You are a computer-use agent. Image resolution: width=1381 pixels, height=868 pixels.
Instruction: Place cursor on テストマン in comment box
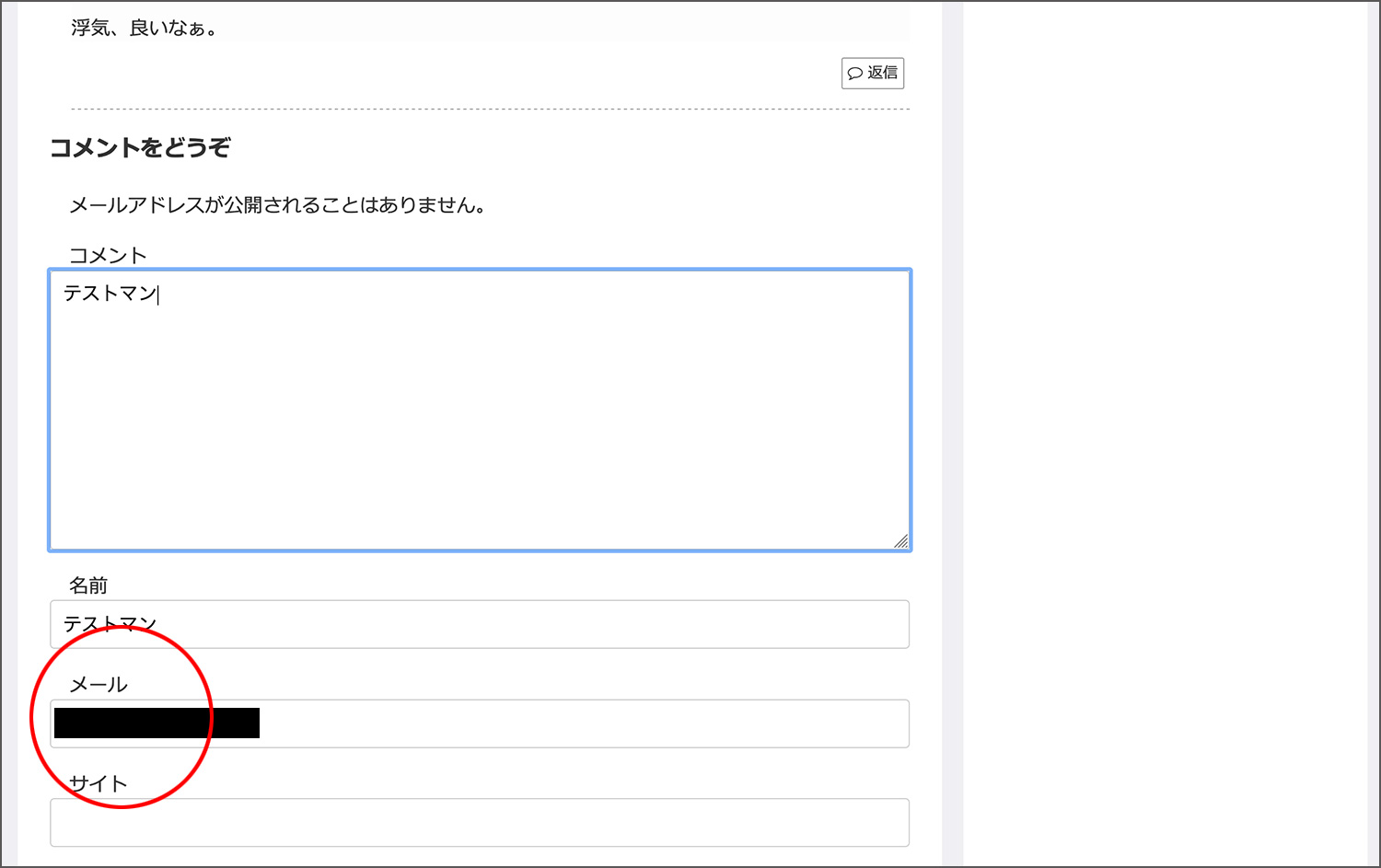[x=110, y=294]
